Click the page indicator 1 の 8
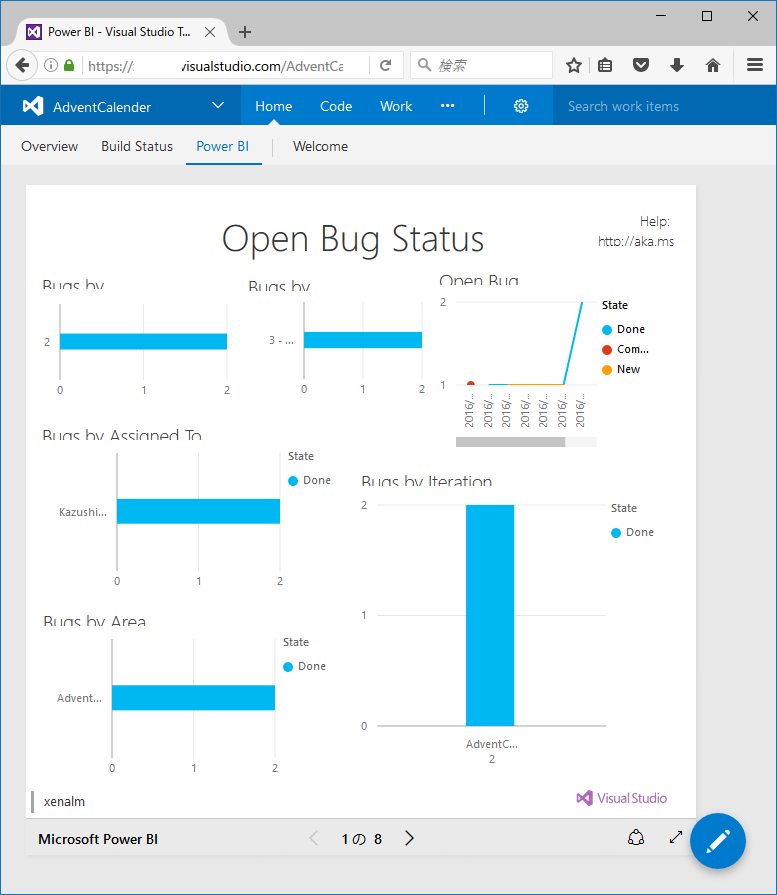The image size is (777, 895). (361, 839)
